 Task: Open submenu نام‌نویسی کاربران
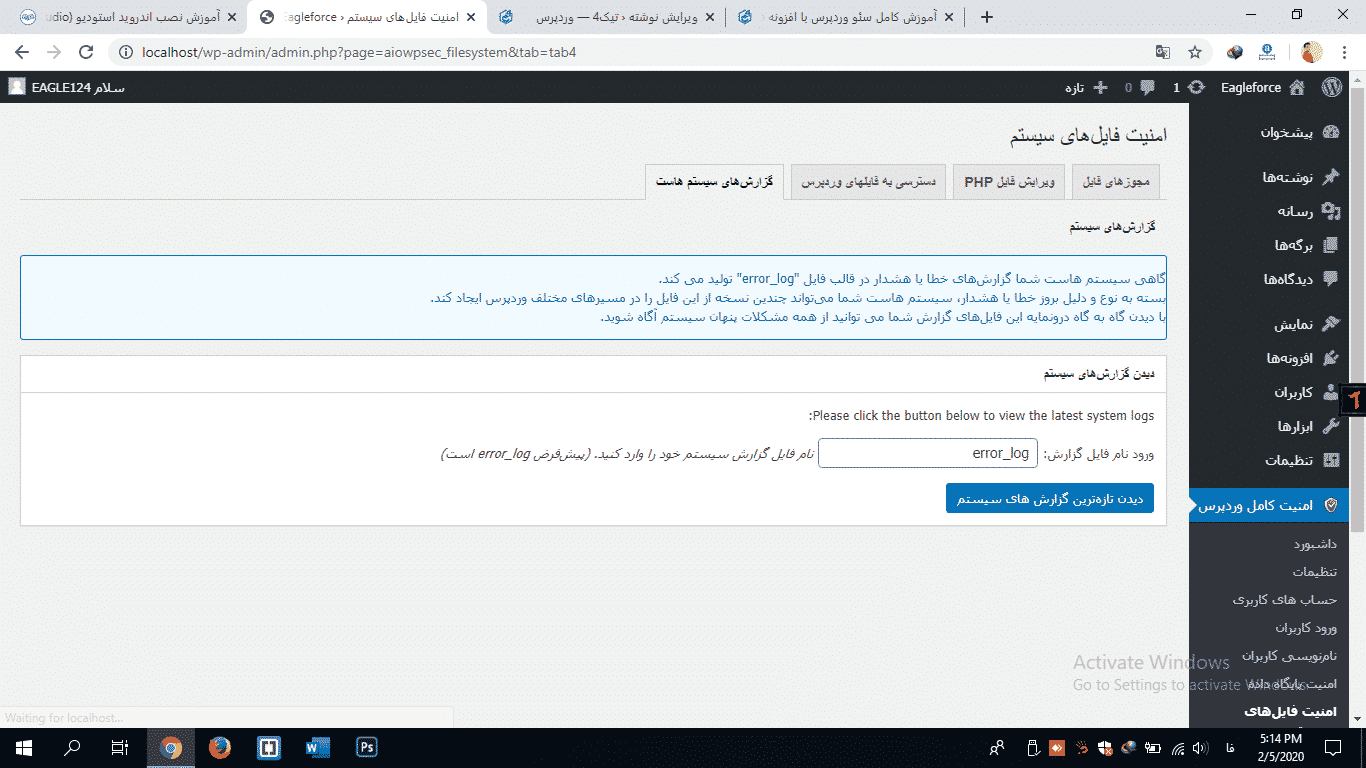pos(1289,656)
